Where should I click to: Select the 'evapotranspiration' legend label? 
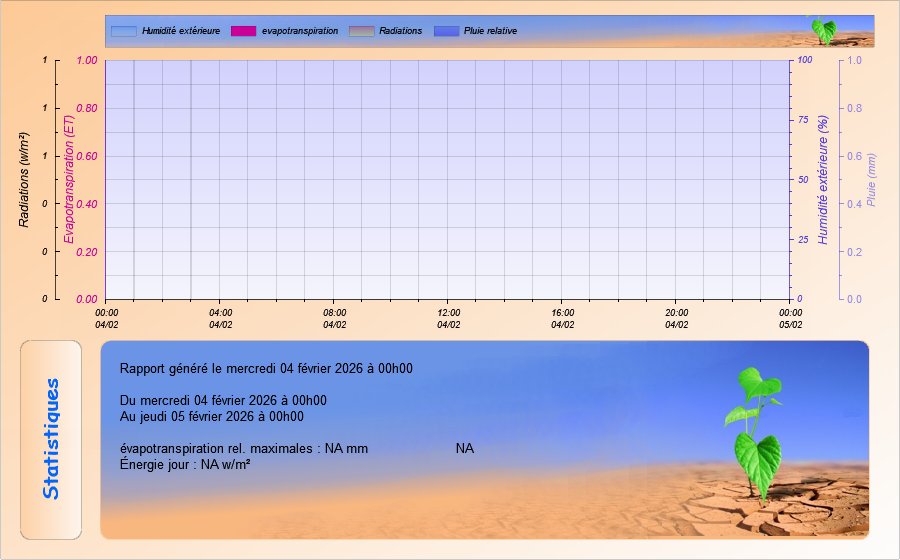300,31
